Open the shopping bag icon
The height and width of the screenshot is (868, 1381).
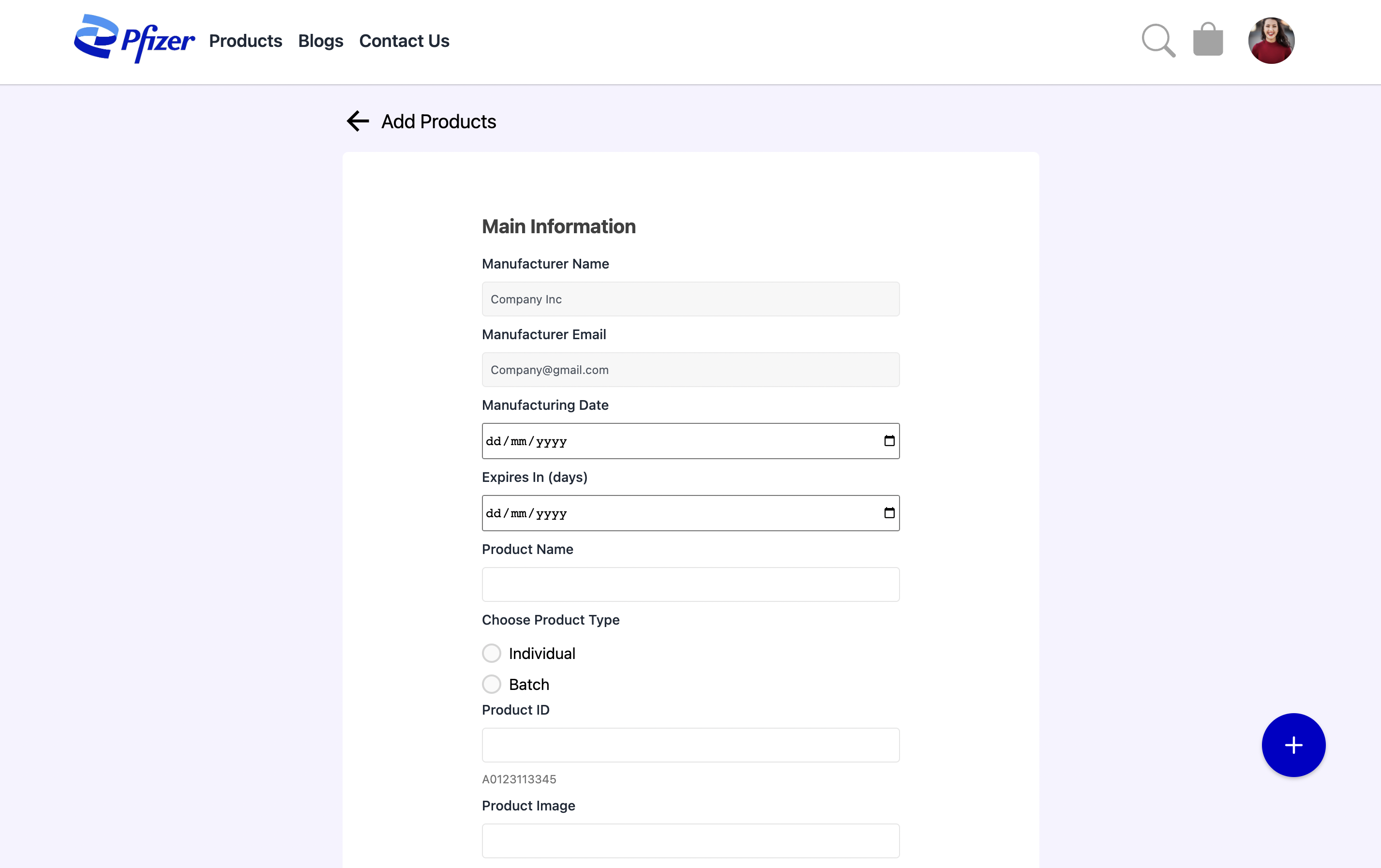[1208, 40]
